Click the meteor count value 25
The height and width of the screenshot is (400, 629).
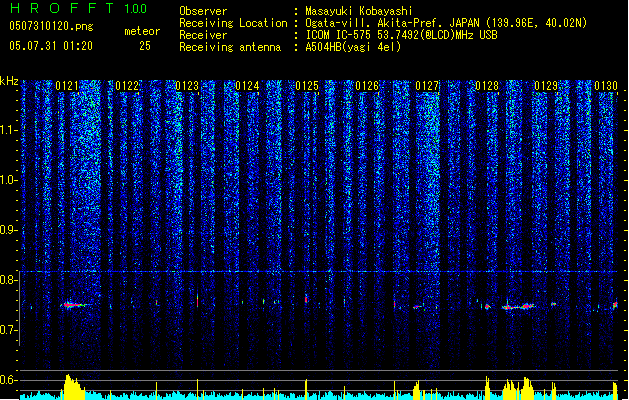click(x=145, y=46)
